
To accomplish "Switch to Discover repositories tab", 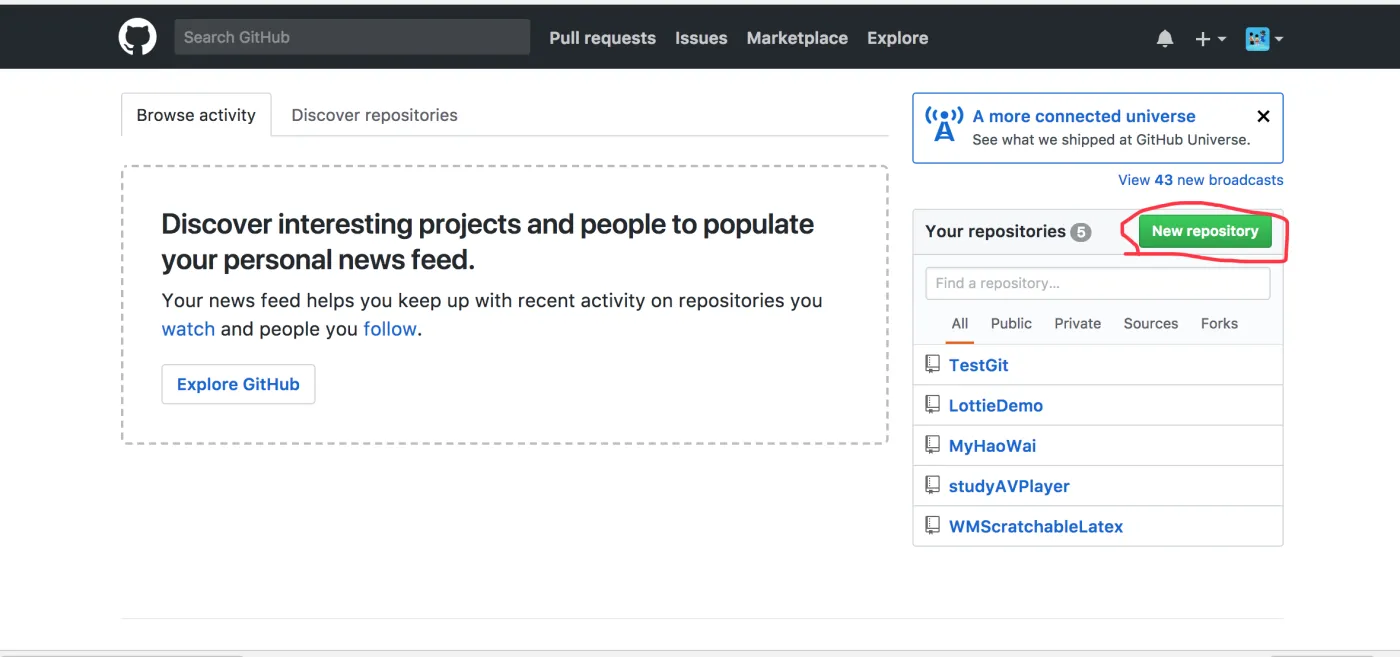I will tap(374, 115).
